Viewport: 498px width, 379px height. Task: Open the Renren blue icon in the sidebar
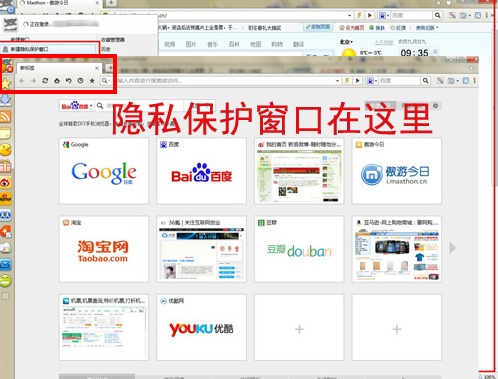(x=6, y=215)
